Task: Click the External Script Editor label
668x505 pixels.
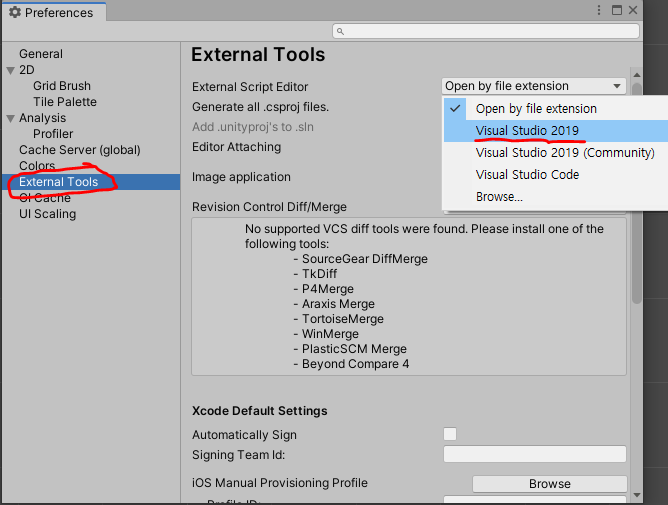Action: pos(250,87)
